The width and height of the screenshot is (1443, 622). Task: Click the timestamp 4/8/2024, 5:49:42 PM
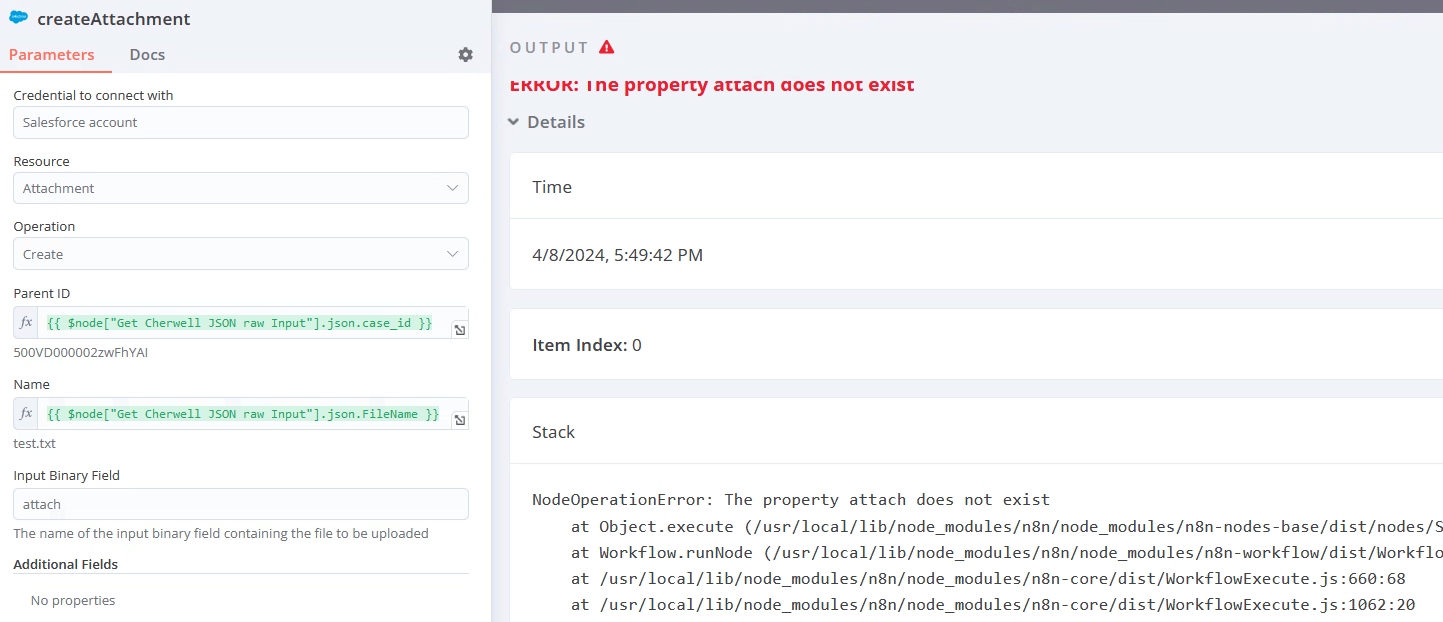tap(618, 255)
